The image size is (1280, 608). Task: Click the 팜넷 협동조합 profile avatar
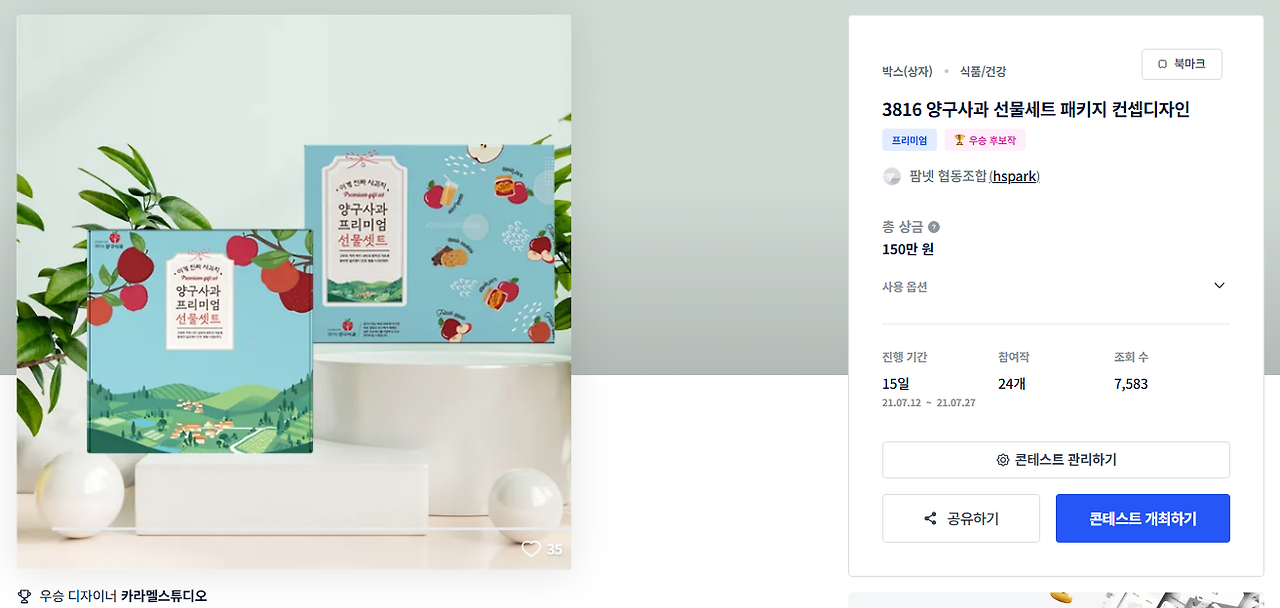click(x=892, y=177)
